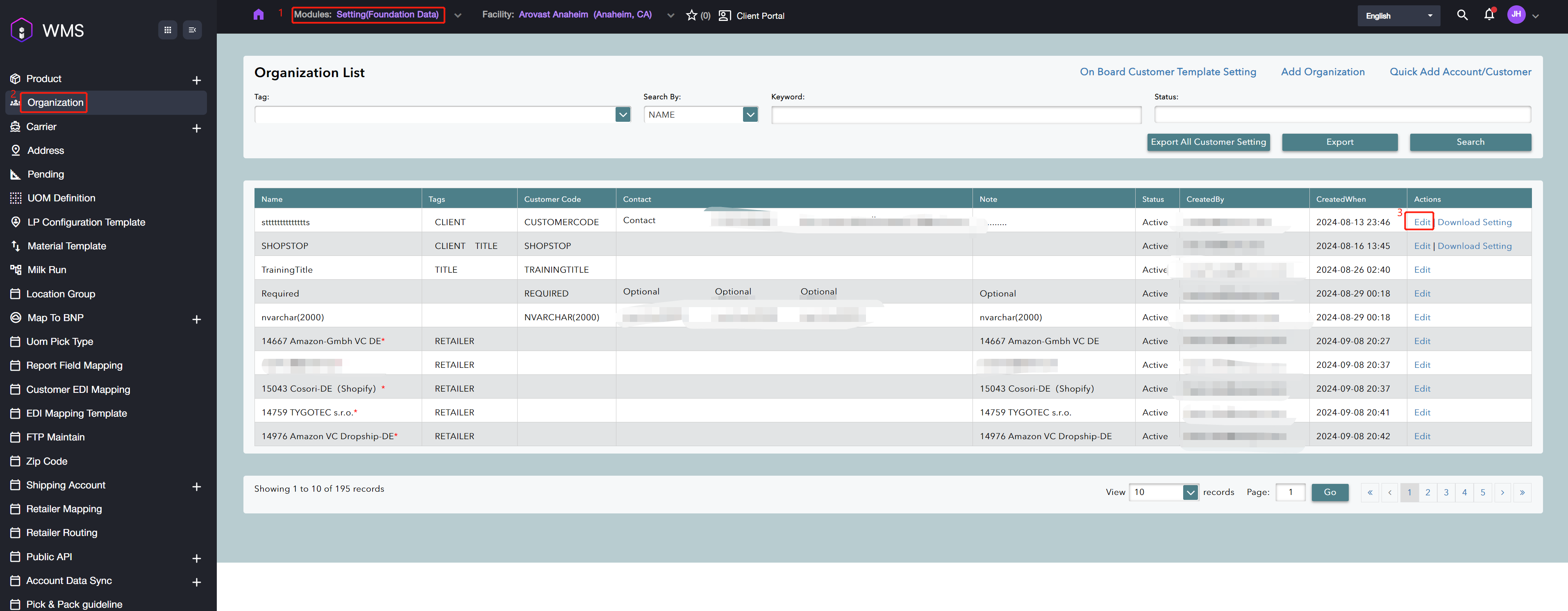Click the favorites star icon
The height and width of the screenshot is (611, 1568).
691,15
